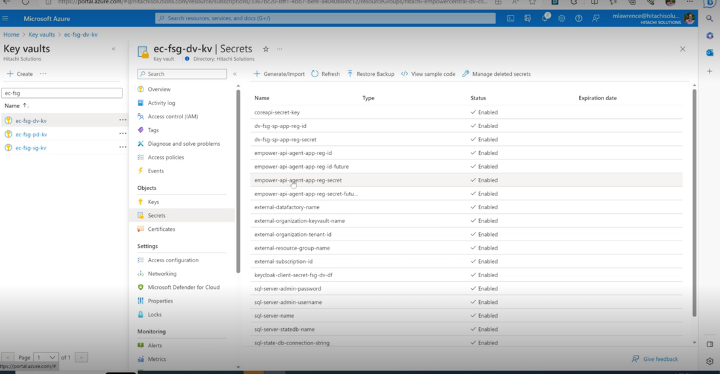Open Properties menu item
The width and height of the screenshot is (720, 374).
[x=160, y=301]
